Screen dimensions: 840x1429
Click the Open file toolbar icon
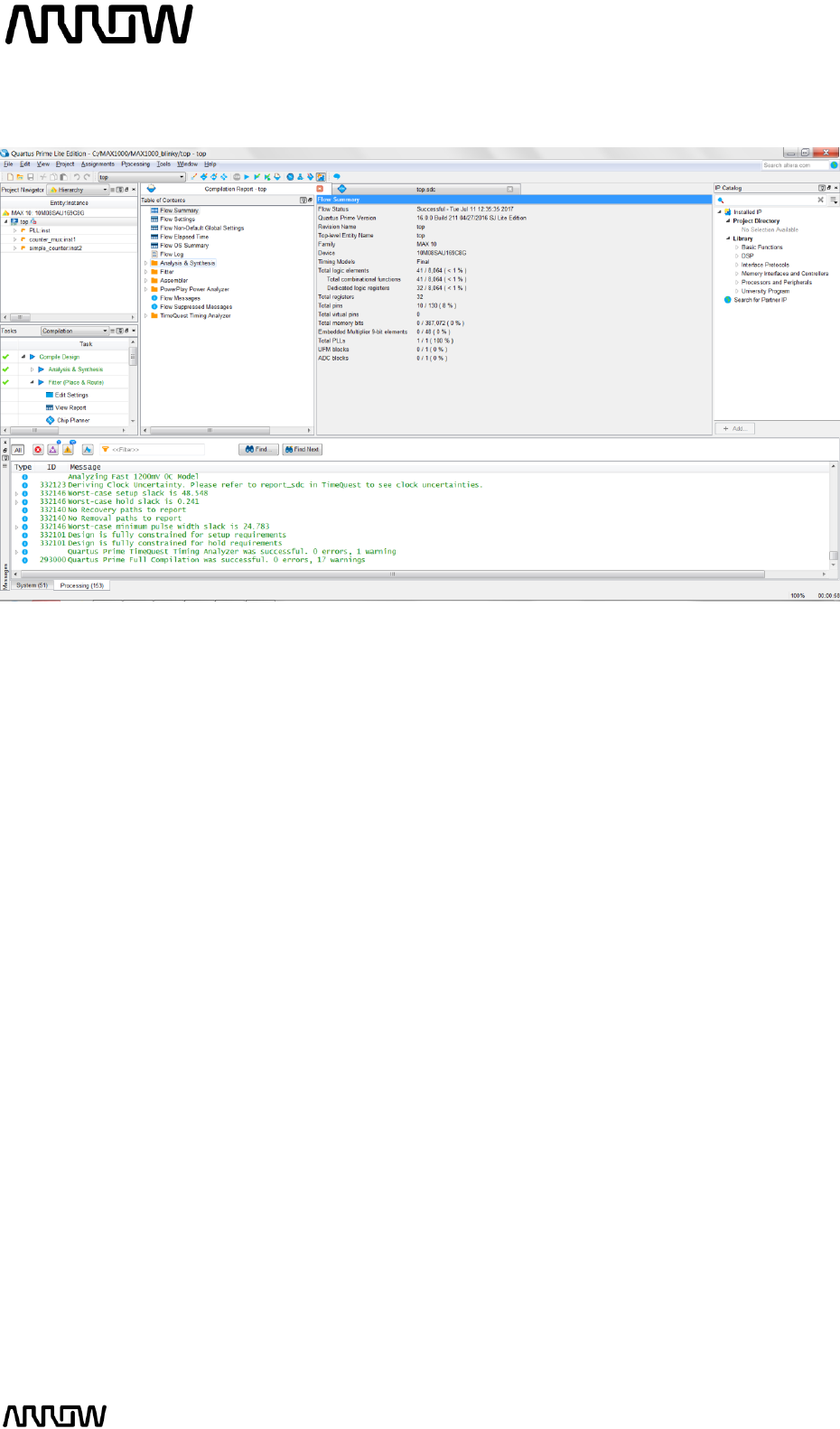pos(20,177)
